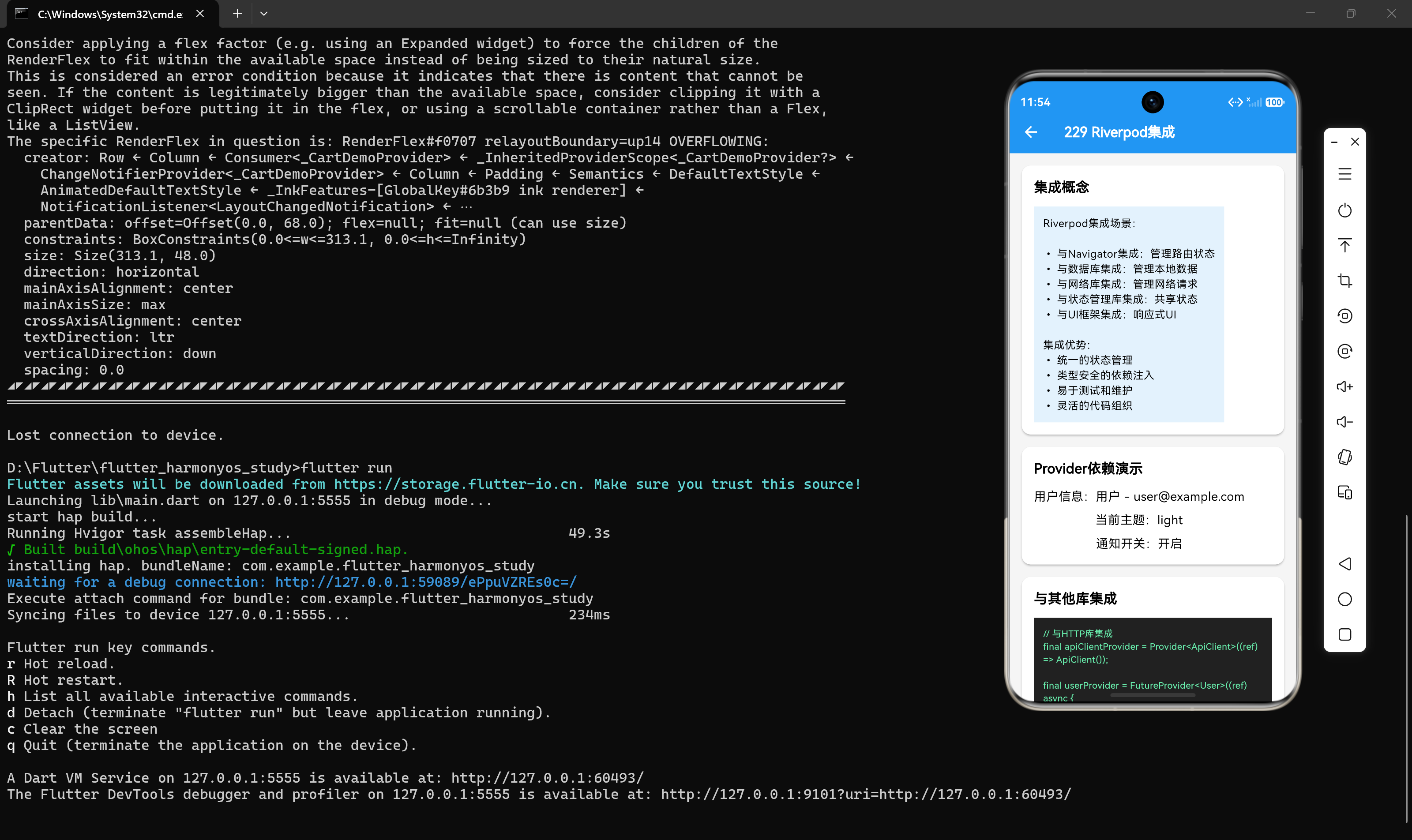The height and width of the screenshot is (840, 1412).
Task: Click the '集成概念' card heading
Action: (1061, 187)
